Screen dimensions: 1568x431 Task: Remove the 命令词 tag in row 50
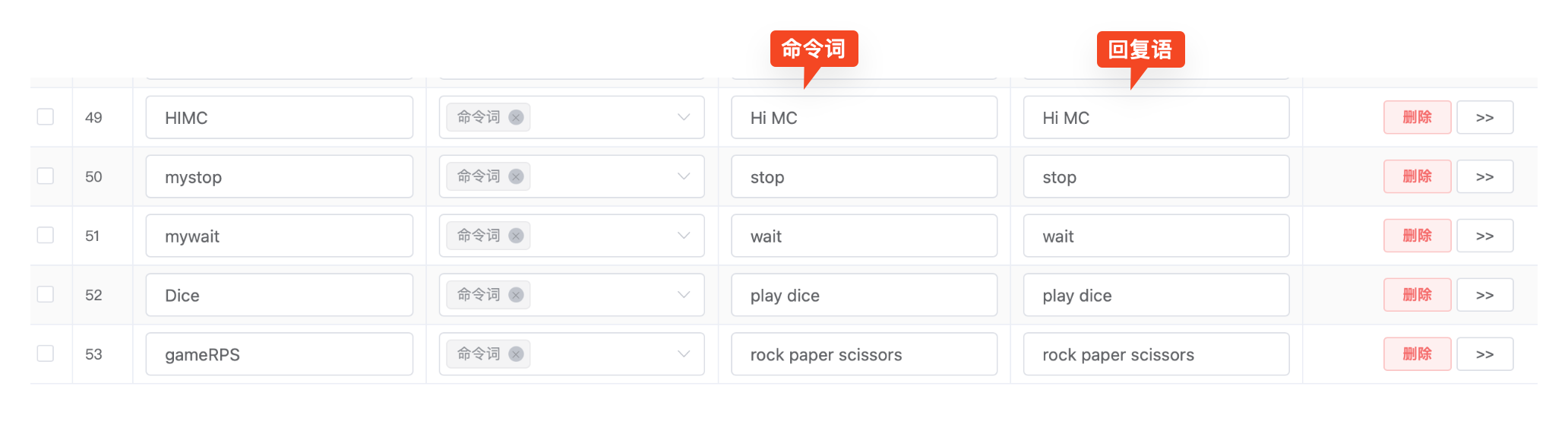pos(516,176)
